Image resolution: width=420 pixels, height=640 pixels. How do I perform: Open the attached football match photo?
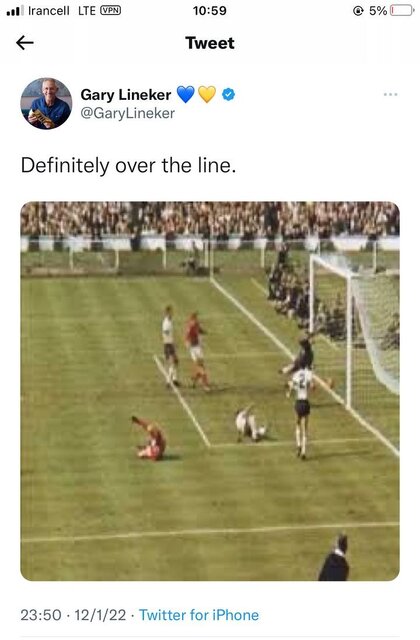[210, 391]
